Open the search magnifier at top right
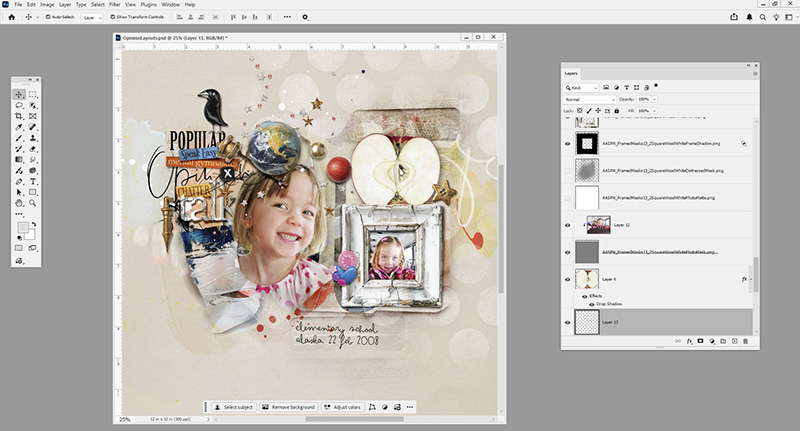The width and height of the screenshot is (800, 431). pos(762,17)
